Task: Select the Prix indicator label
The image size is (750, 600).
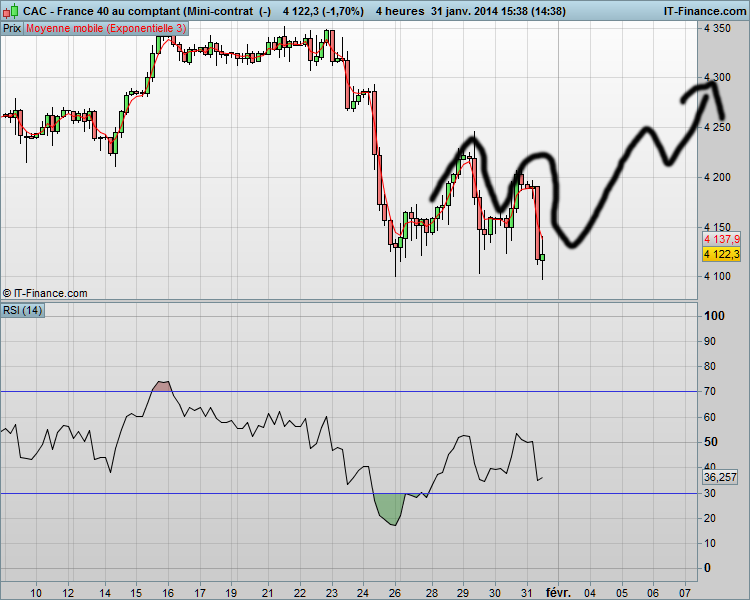Action: tap(12, 29)
